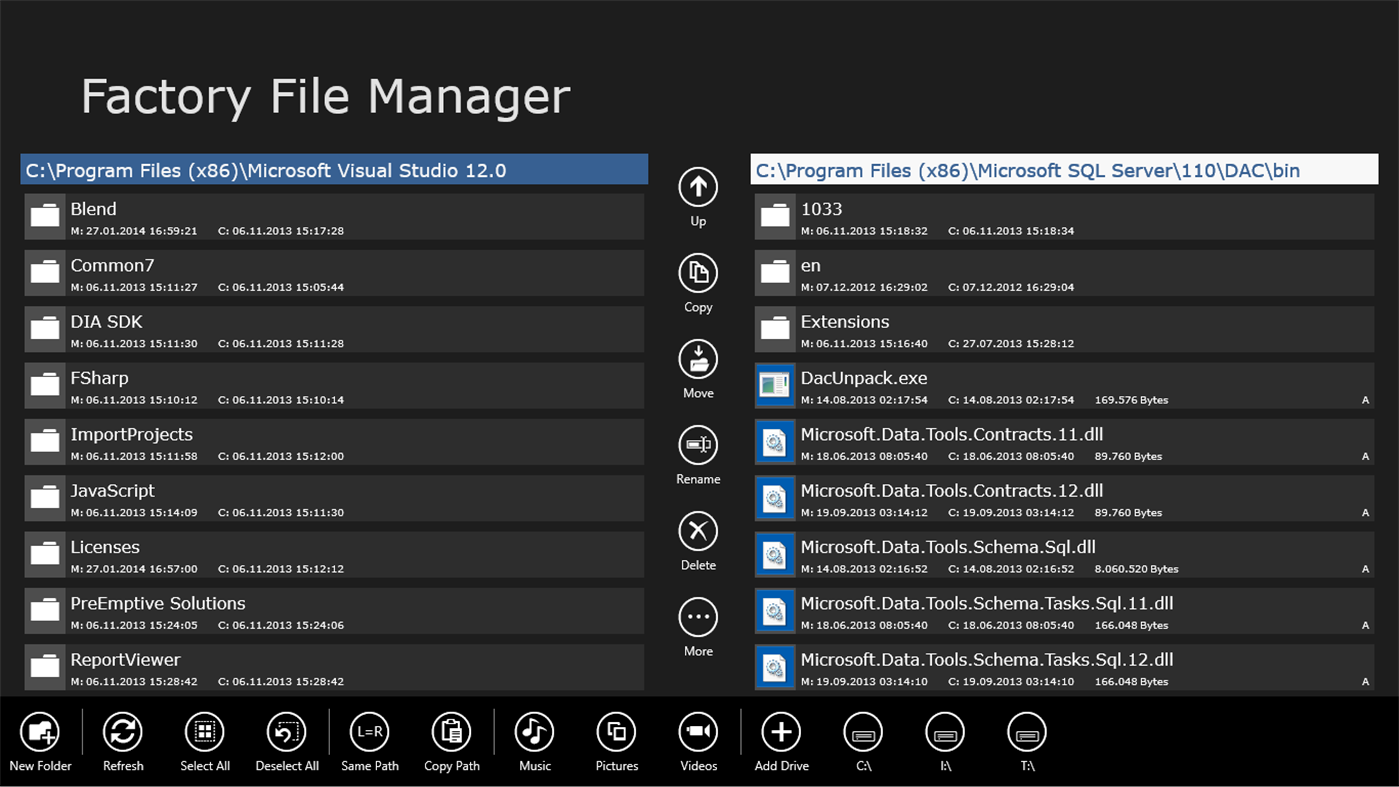
Task: Click Deselect All in bottom bar
Action: pyautogui.click(x=287, y=732)
